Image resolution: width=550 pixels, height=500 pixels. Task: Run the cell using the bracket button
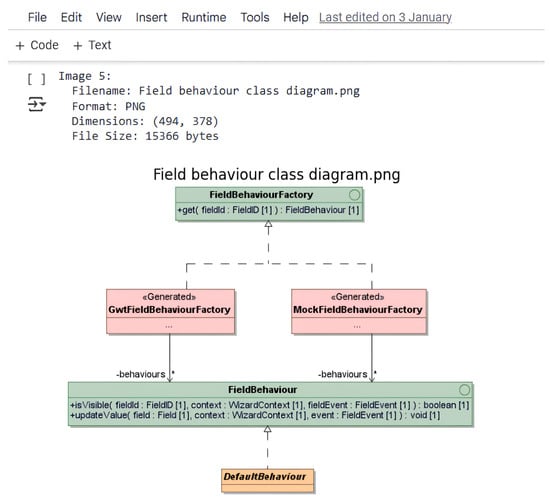36,79
